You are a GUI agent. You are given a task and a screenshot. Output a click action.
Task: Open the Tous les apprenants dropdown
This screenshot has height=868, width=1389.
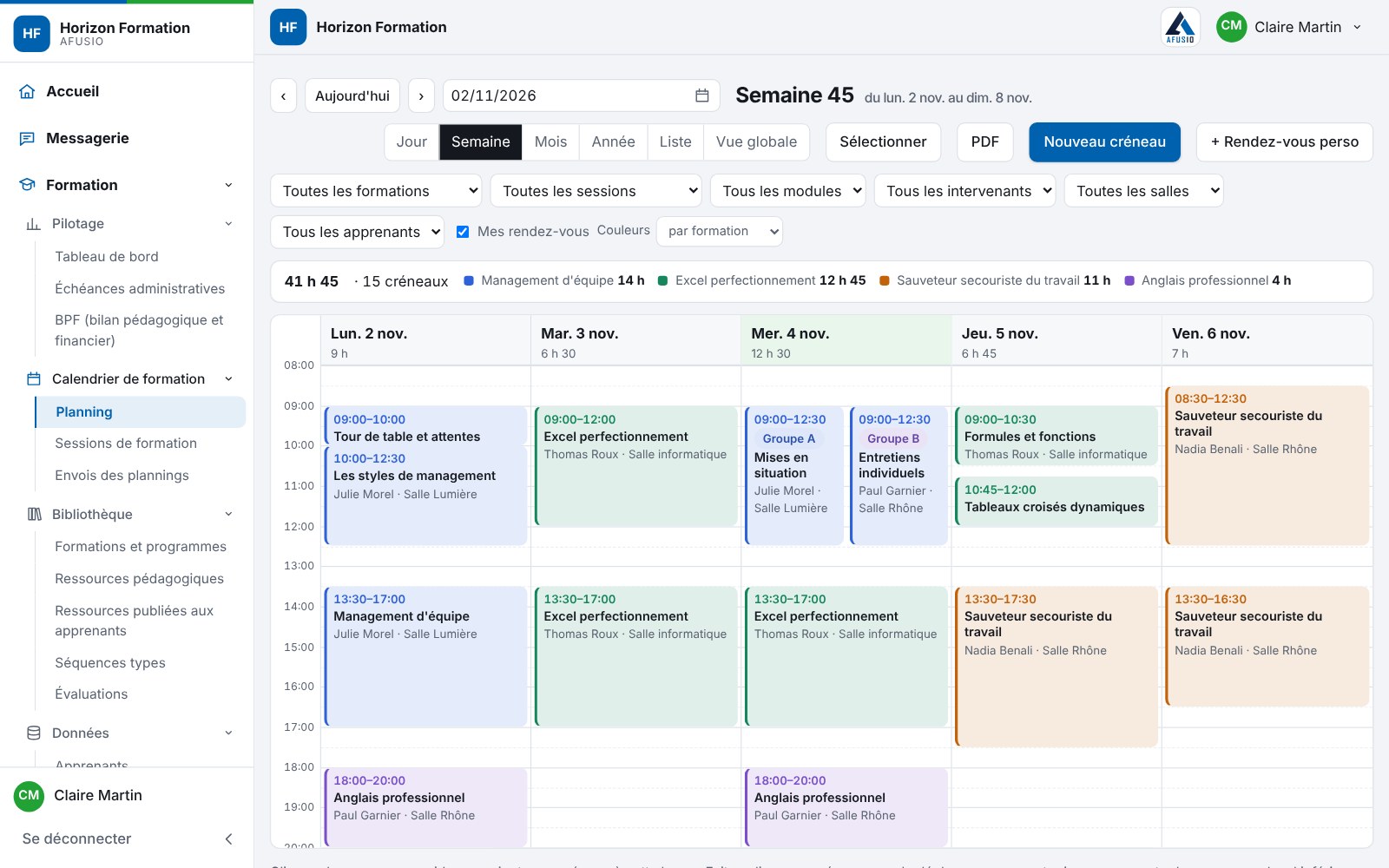[358, 232]
